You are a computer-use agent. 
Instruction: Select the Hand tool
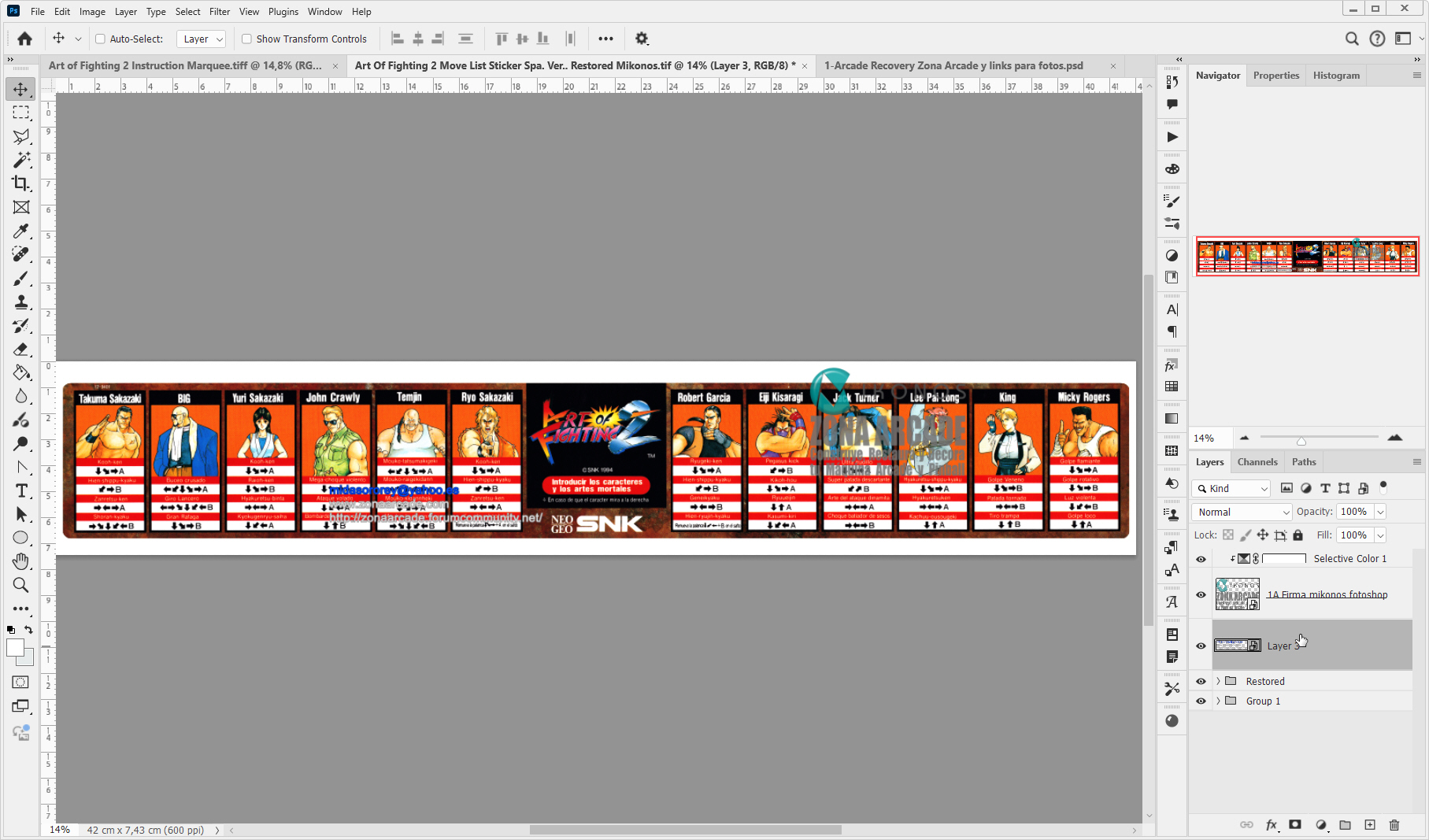click(21, 561)
